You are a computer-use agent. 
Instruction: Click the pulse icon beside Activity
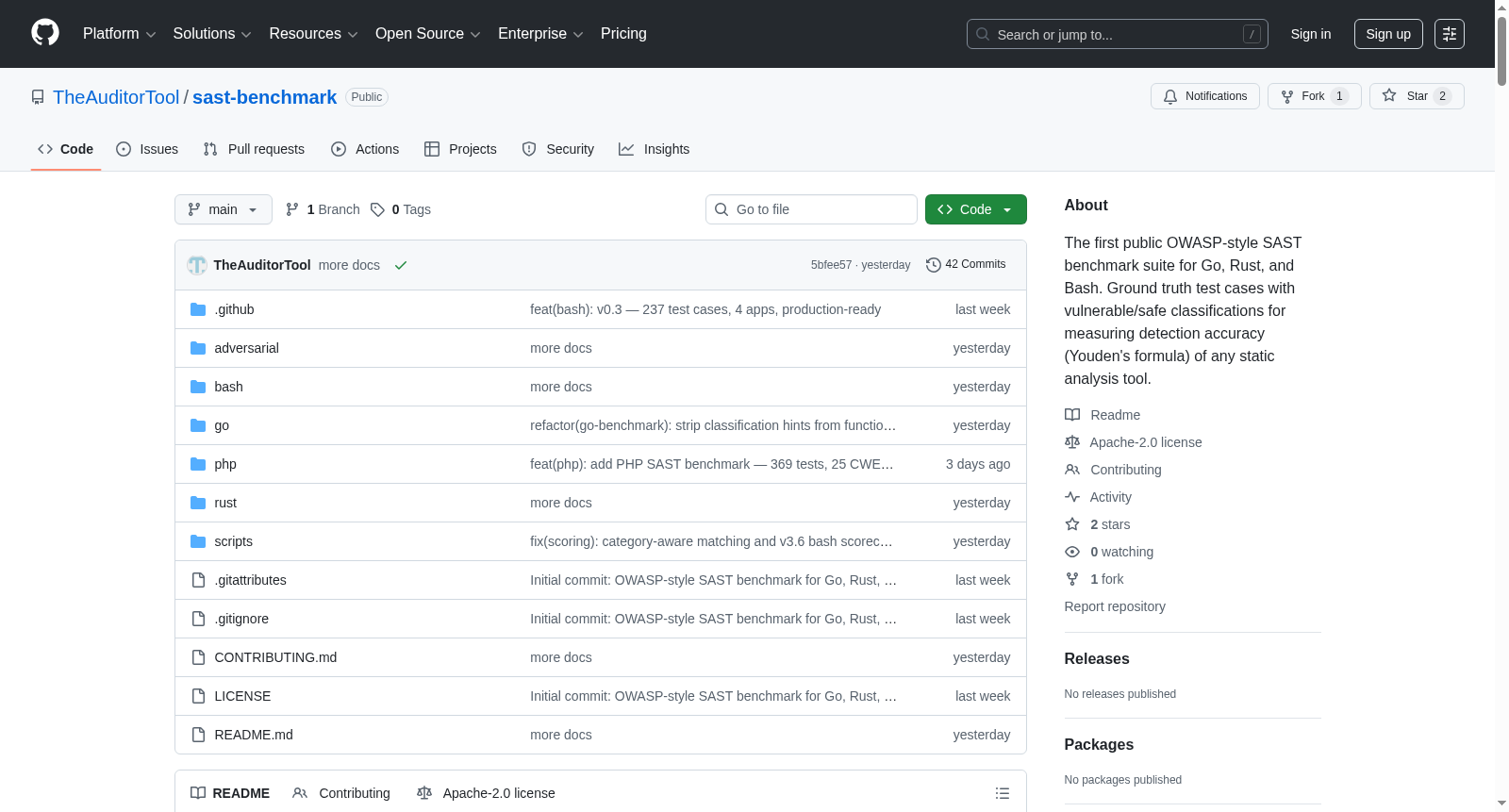tap(1072, 497)
